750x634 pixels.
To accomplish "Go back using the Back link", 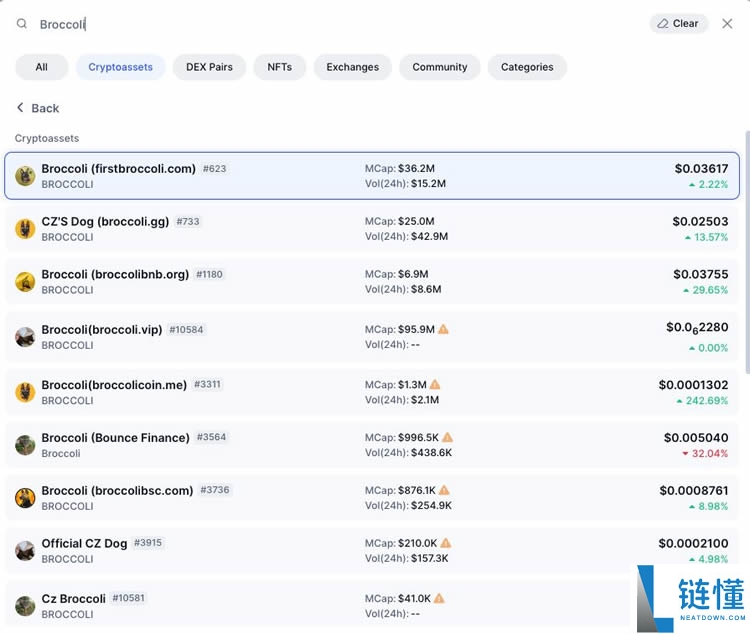I will click(38, 108).
